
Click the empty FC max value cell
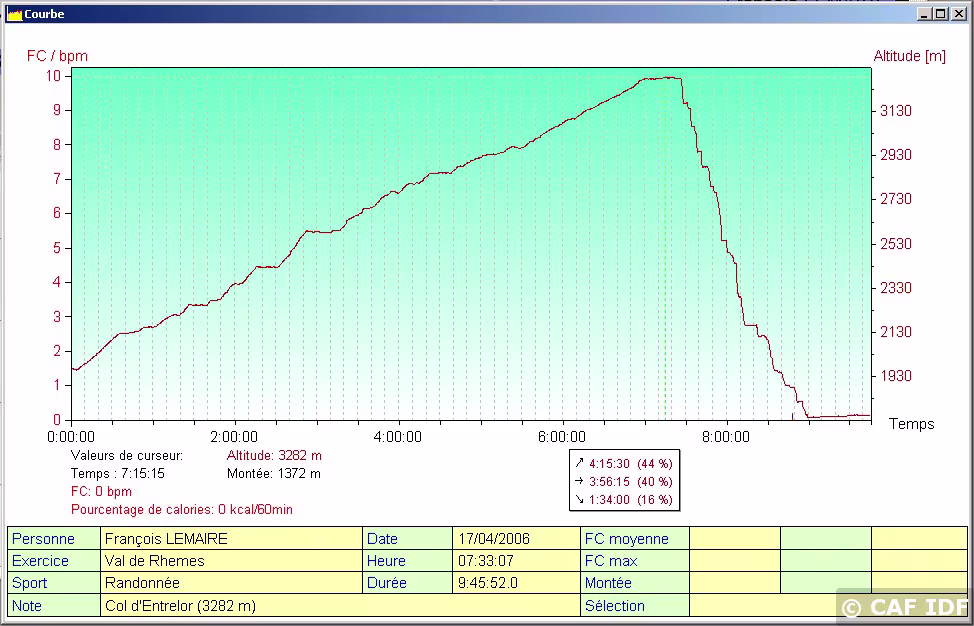pos(734,561)
